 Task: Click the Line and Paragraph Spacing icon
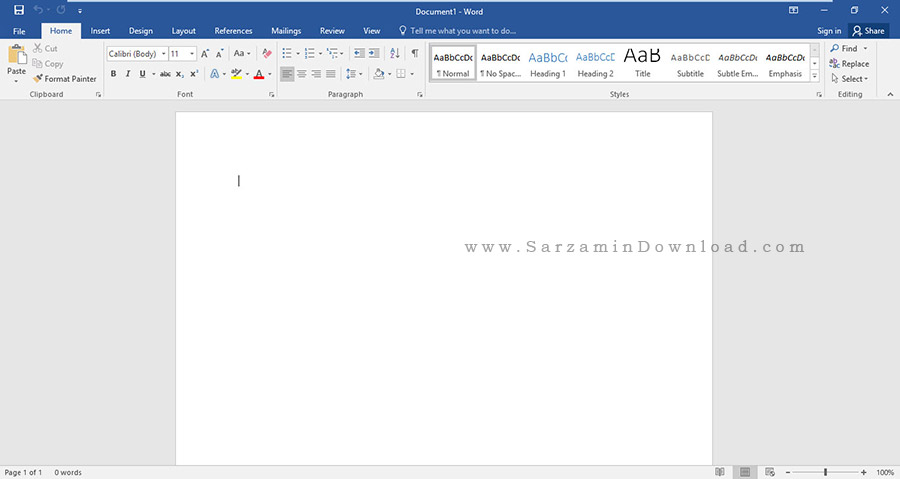(351, 74)
